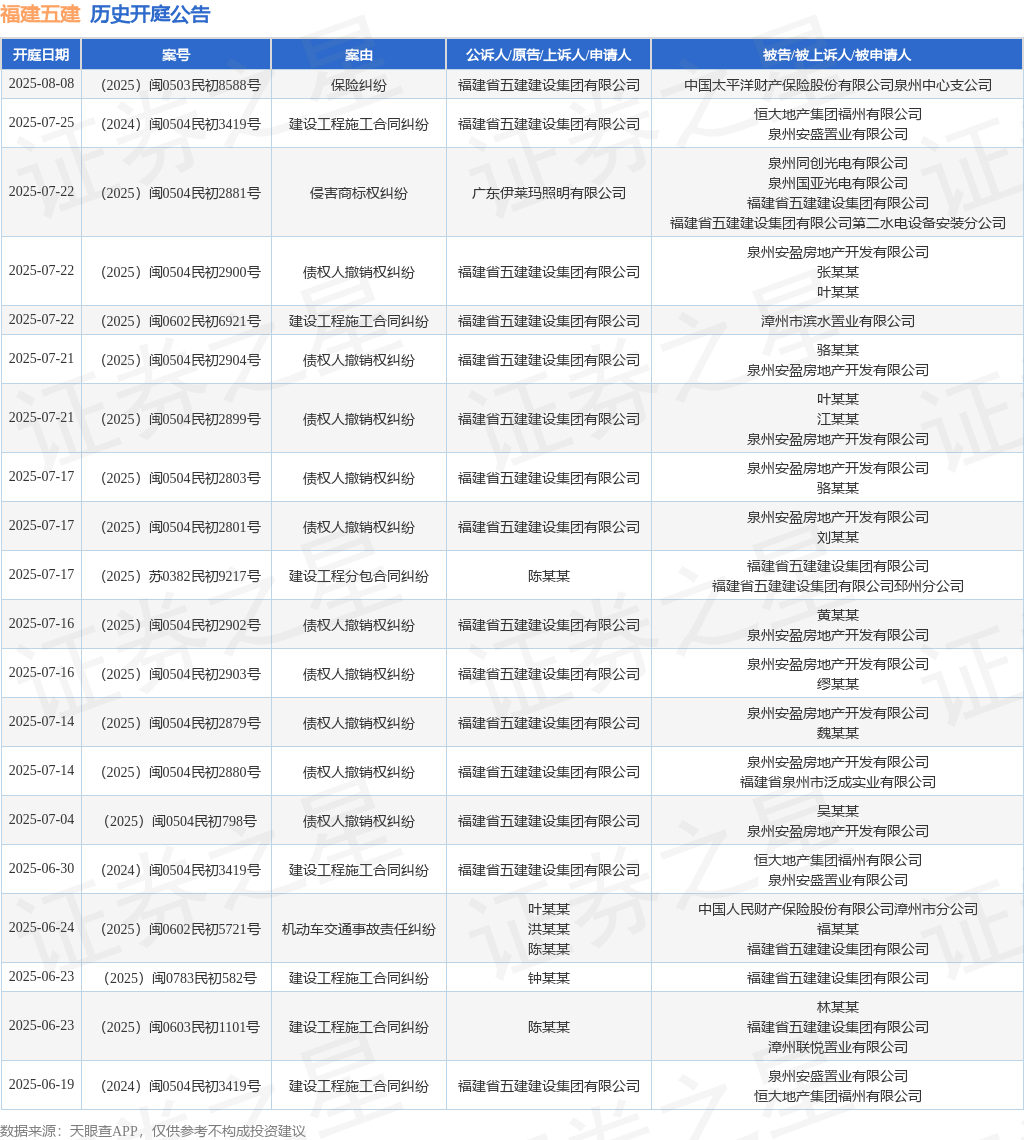Image resolution: width=1024 pixels, height=1140 pixels.
Task: Click case number (2025)闽0602民初5721号
Action: pos(180,929)
